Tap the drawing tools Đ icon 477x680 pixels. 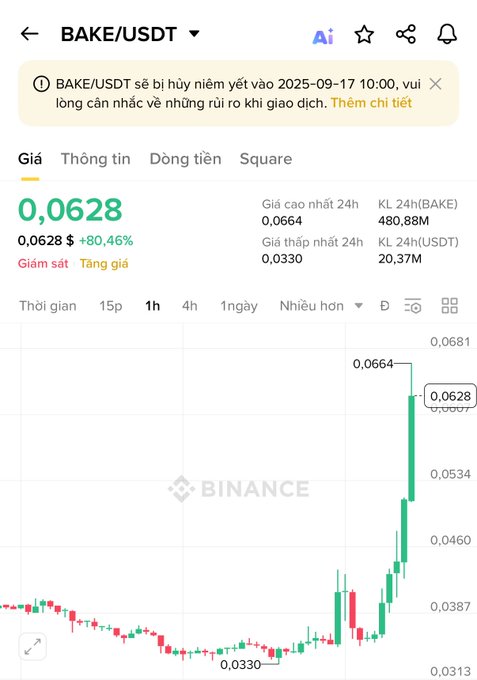click(384, 306)
